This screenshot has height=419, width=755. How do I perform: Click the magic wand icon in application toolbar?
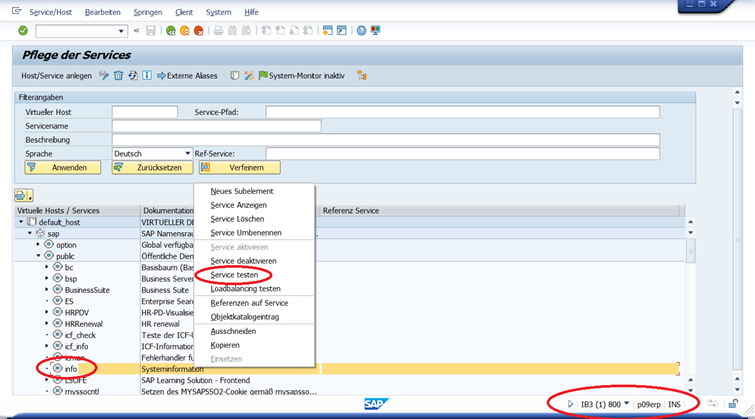tap(249, 76)
